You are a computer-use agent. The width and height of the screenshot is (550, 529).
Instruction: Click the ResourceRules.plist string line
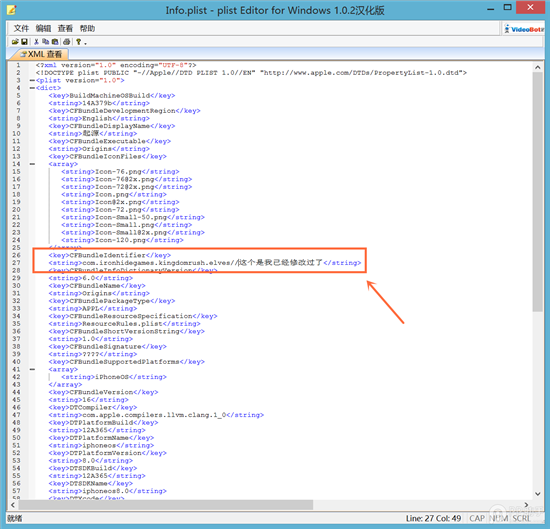125,324
